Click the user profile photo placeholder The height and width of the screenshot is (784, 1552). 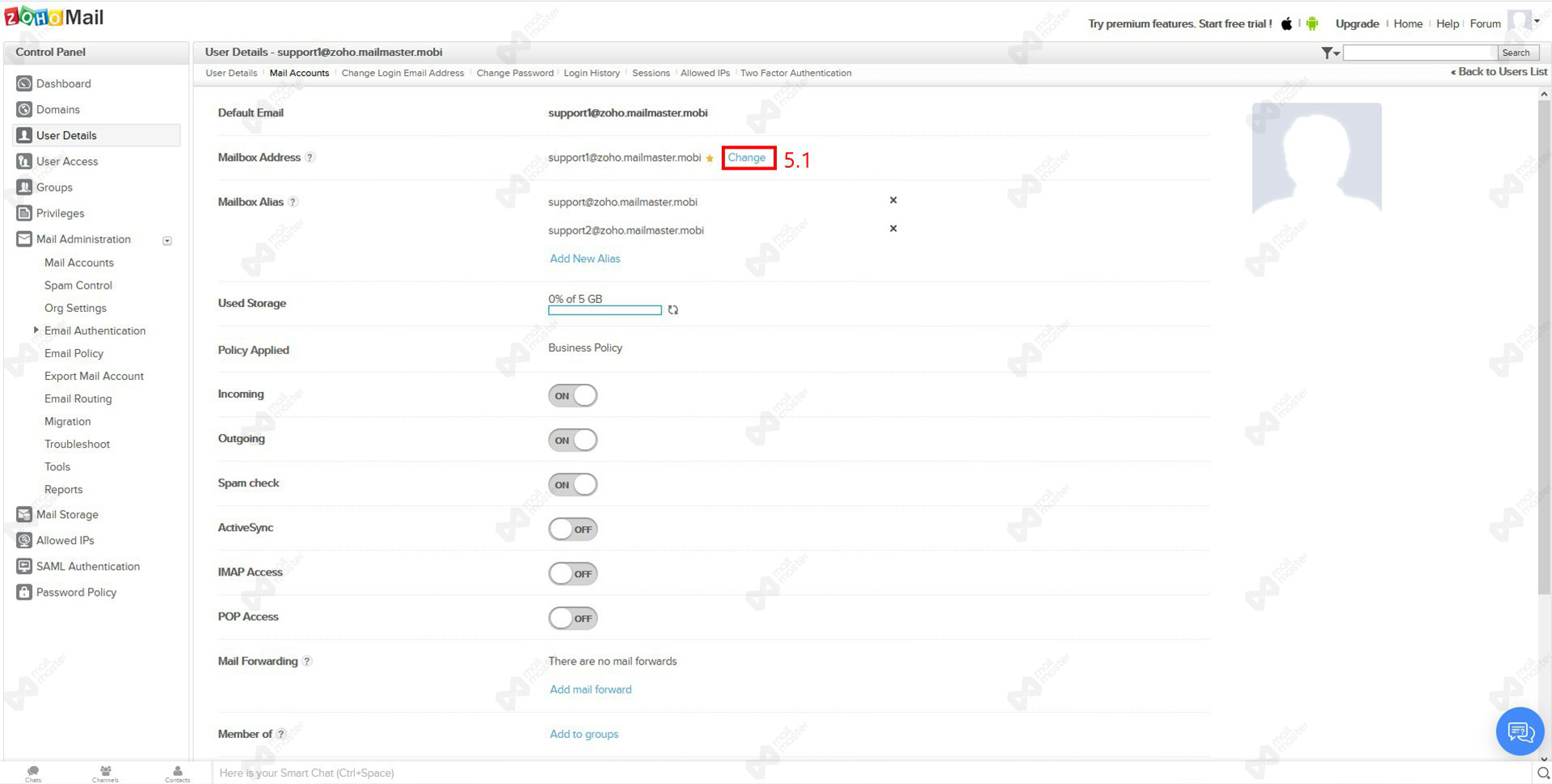click(1317, 158)
